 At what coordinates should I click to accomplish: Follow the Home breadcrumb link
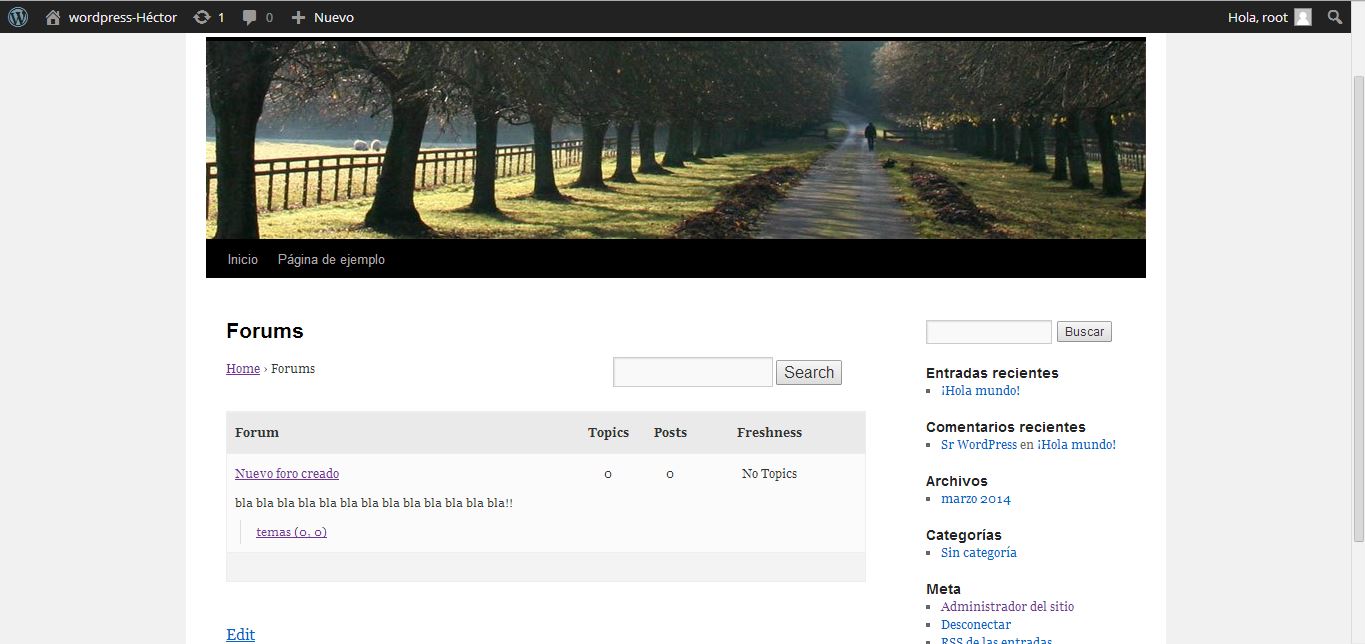pos(243,369)
